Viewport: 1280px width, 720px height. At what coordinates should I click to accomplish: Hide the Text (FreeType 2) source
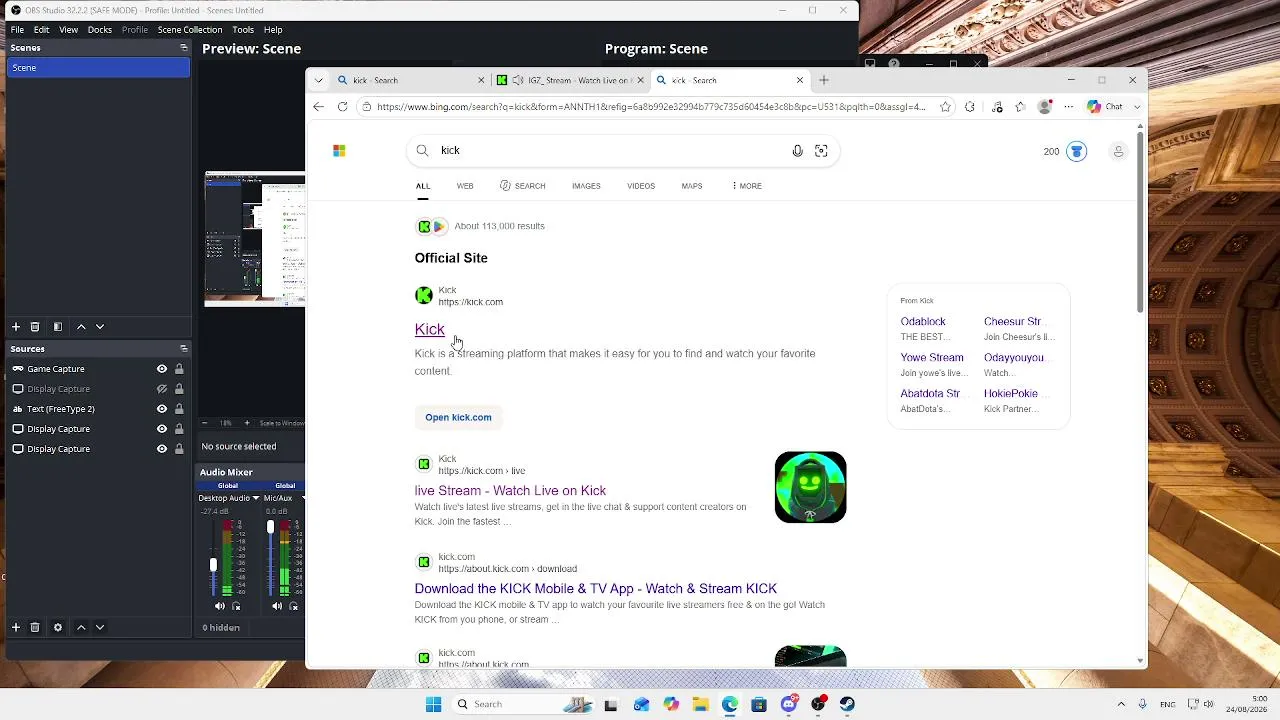[x=162, y=409]
